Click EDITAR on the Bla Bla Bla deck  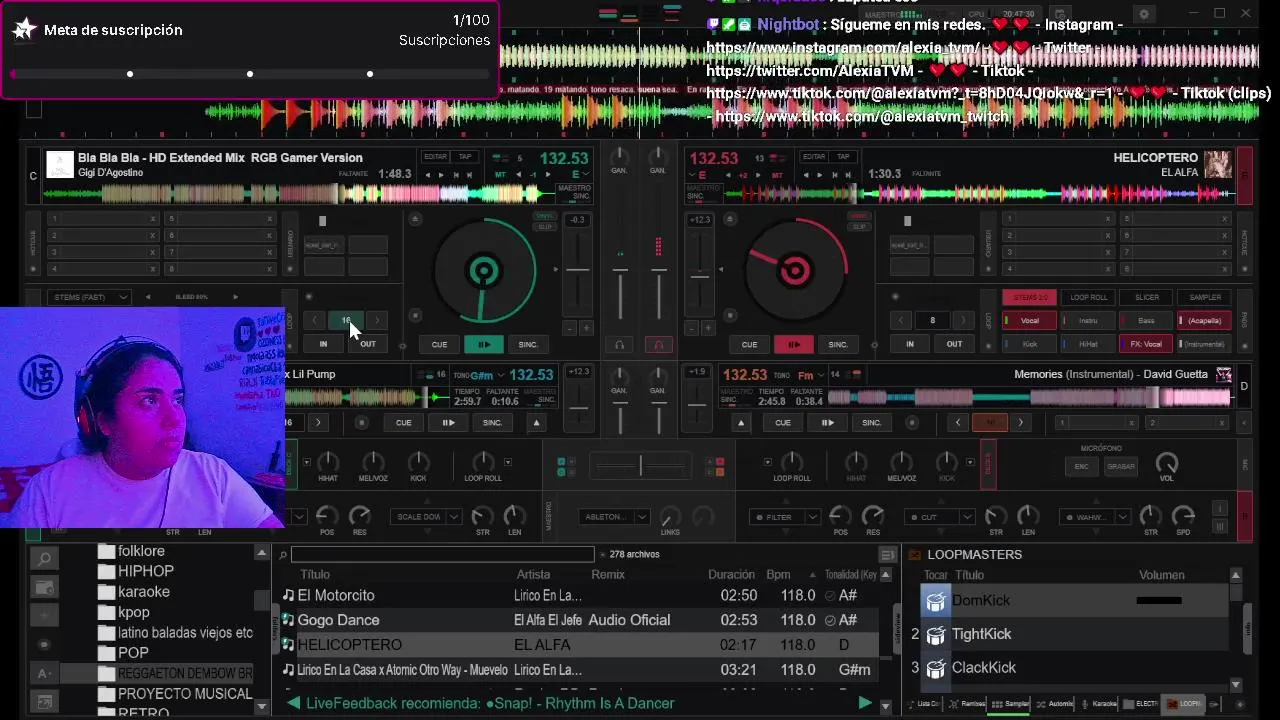[x=435, y=157]
